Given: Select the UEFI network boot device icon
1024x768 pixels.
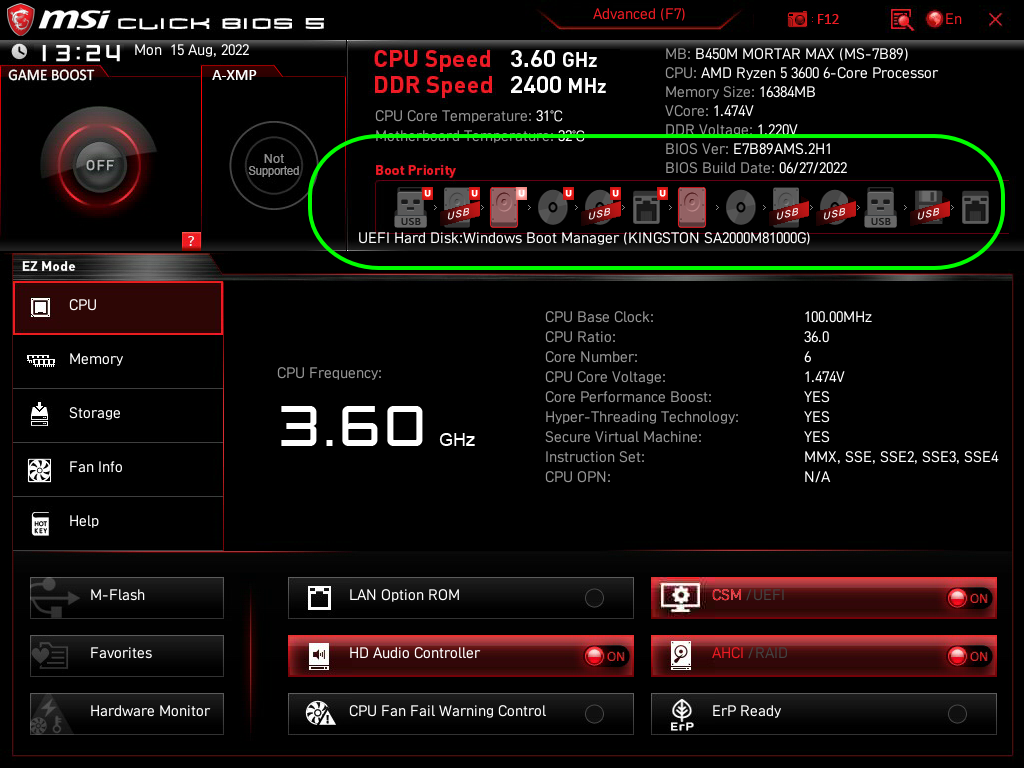Looking at the screenshot, I should [x=647, y=208].
